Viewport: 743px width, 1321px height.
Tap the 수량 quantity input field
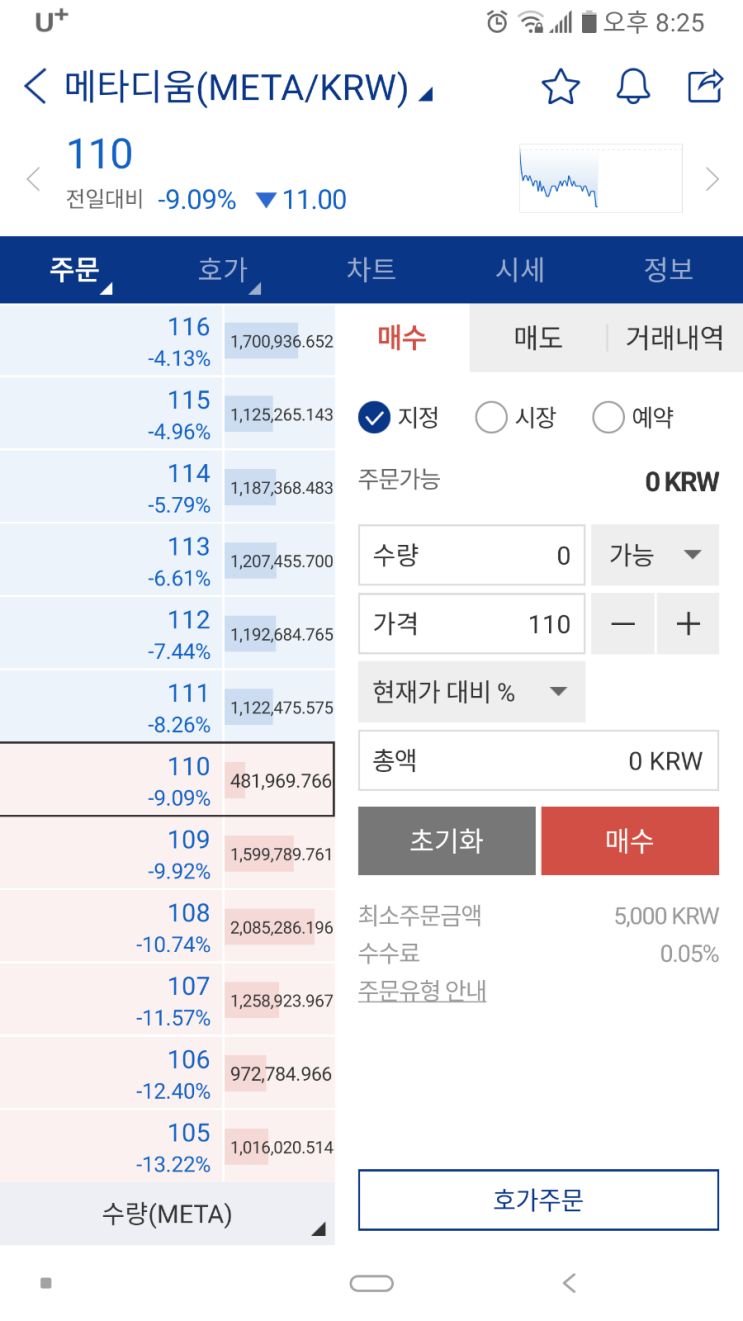pos(472,555)
